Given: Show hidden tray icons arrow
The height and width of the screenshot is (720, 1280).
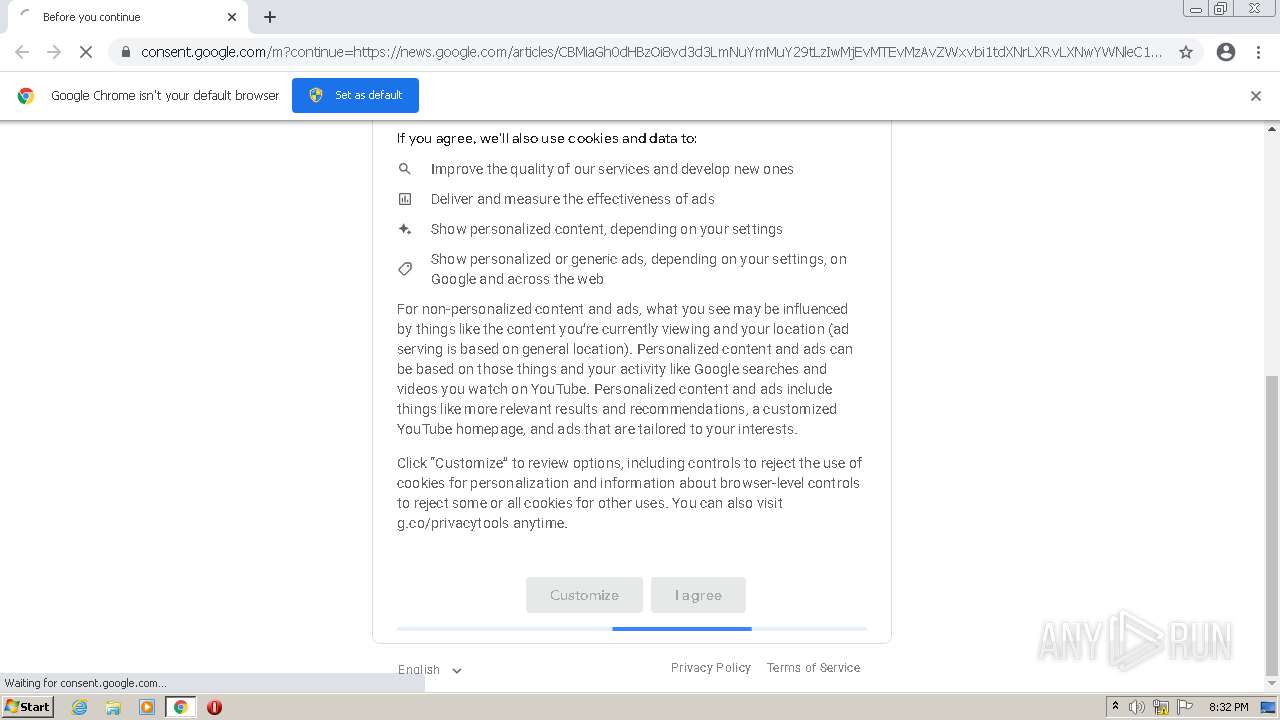Looking at the screenshot, I should (x=1115, y=707).
